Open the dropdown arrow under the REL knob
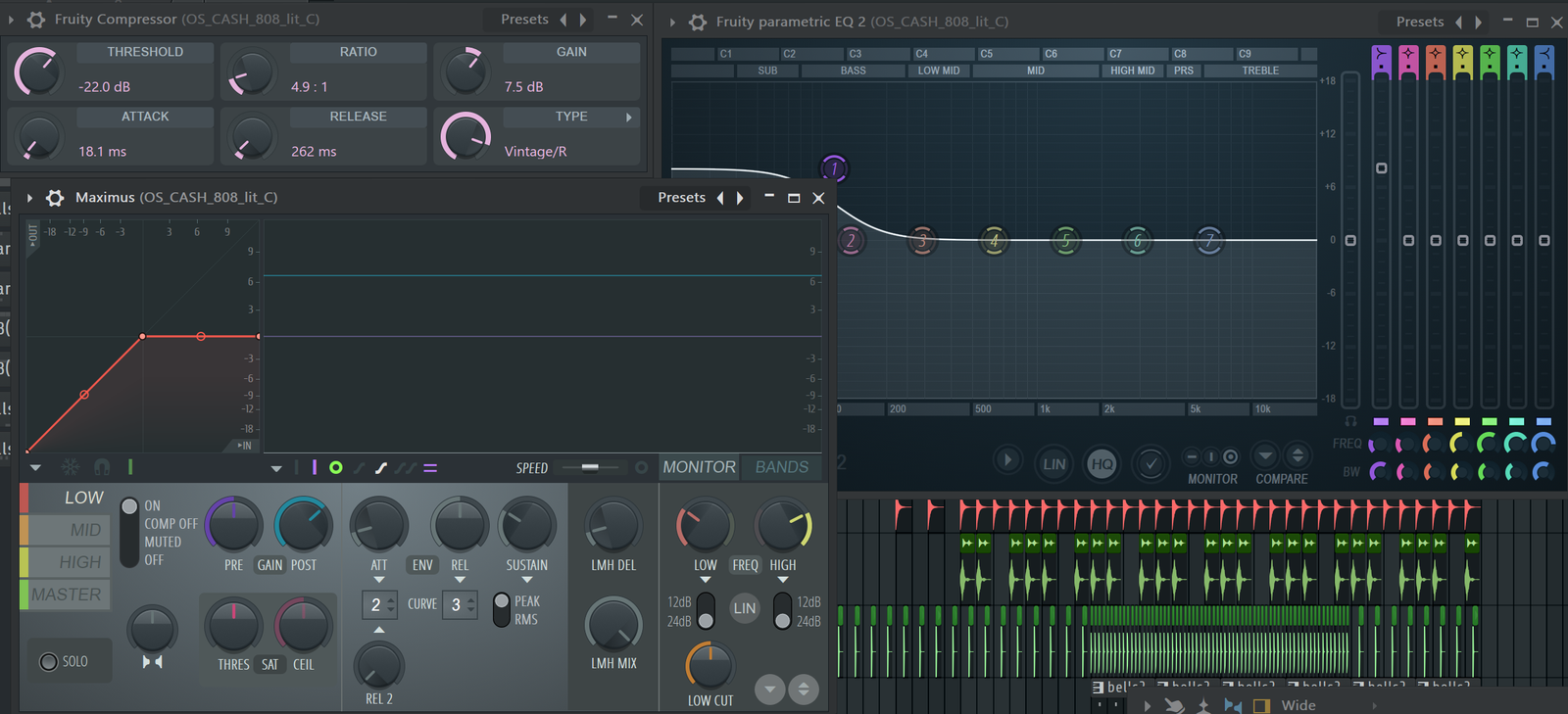Image resolution: width=1568 pixels, height=714 pixels. click(x=460, y=580)
